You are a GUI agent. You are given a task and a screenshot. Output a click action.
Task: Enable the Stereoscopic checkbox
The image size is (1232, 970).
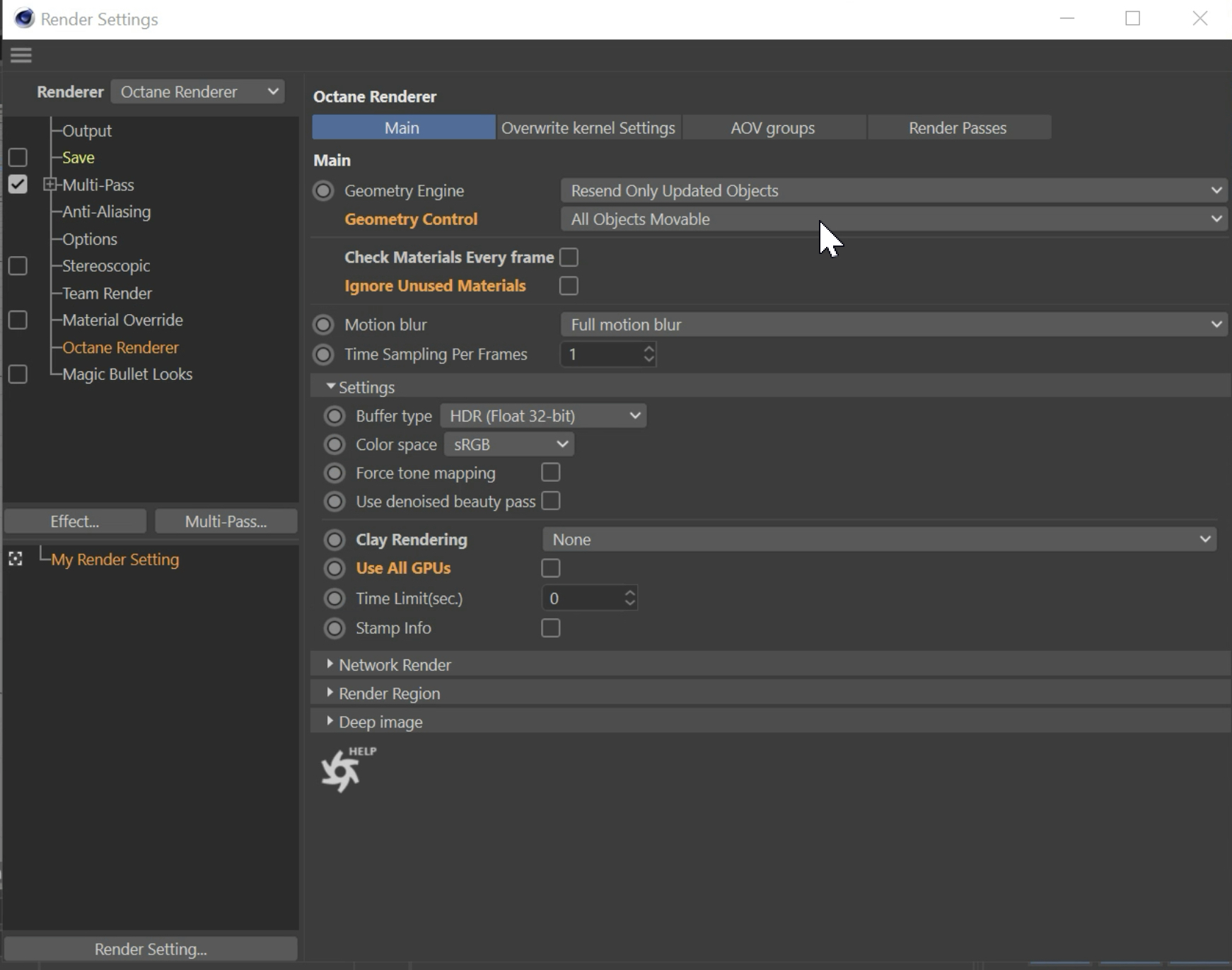[x=18, y=266]
